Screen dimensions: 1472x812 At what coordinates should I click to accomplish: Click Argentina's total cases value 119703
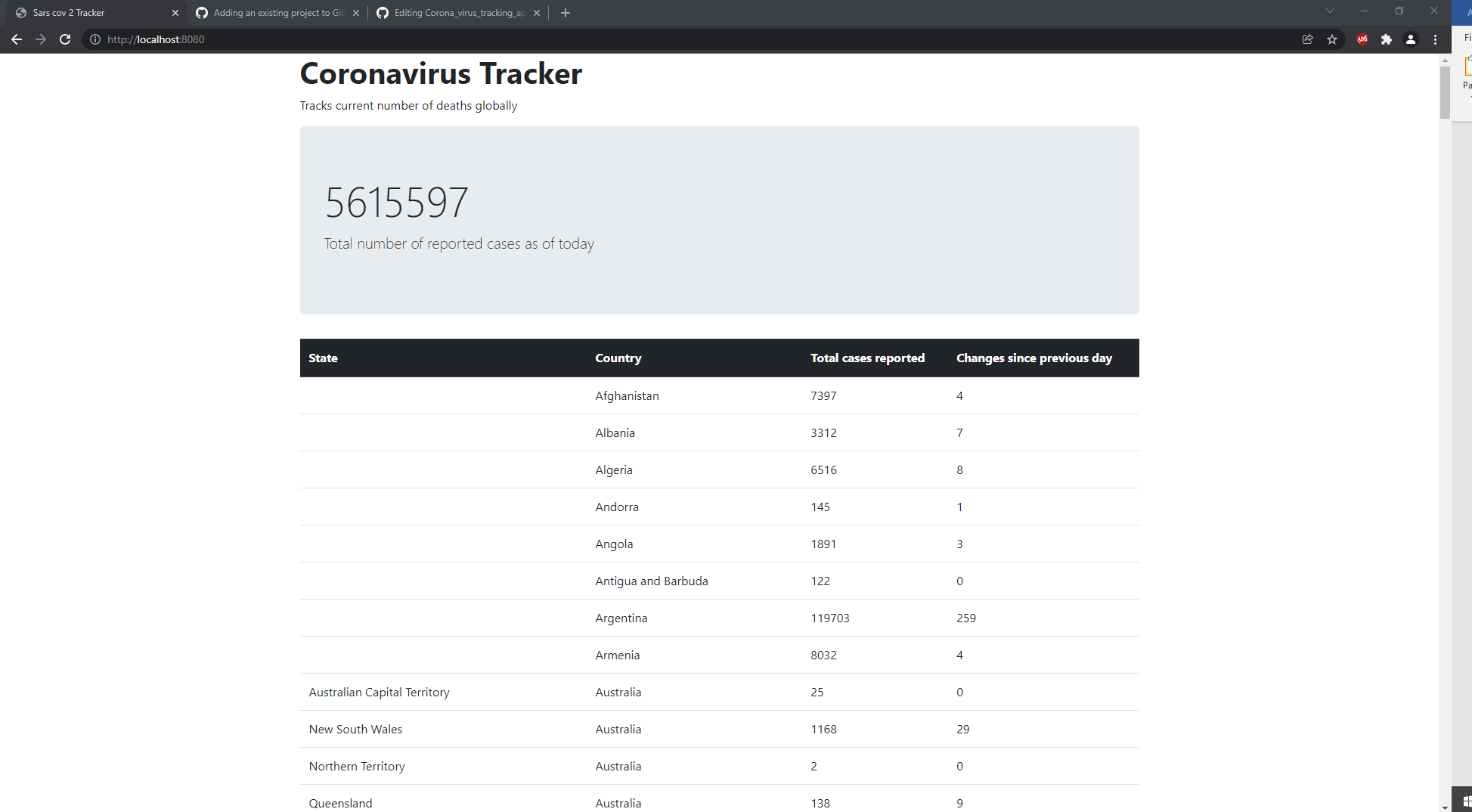click(830, 618)
